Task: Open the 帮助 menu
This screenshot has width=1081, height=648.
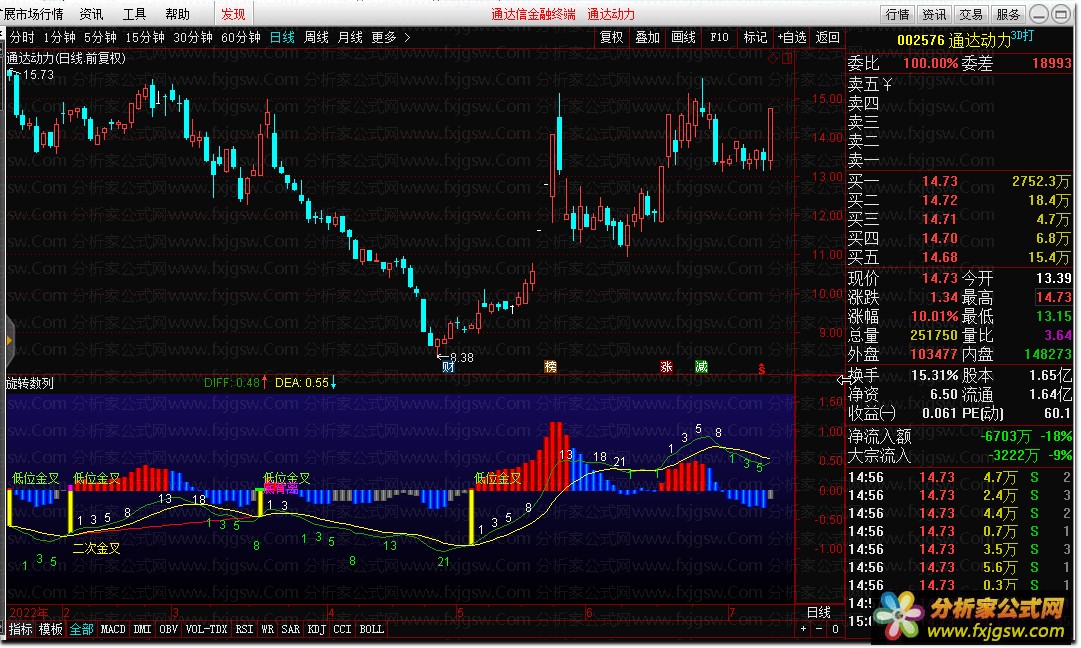Action: click(x=177, y=14)
